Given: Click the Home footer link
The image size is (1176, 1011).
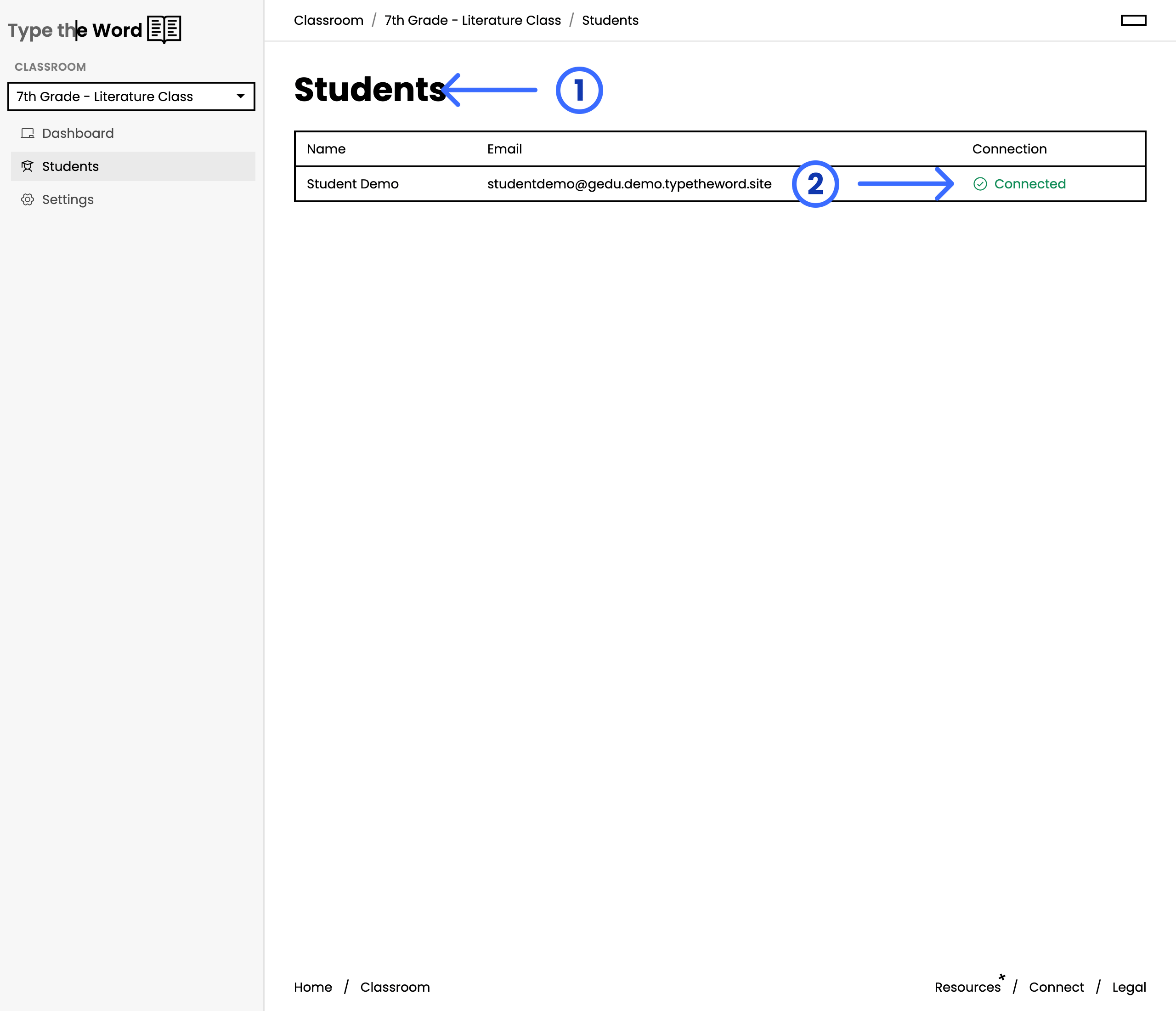Looking at the screenshot, I should click(x=313, y=987).
